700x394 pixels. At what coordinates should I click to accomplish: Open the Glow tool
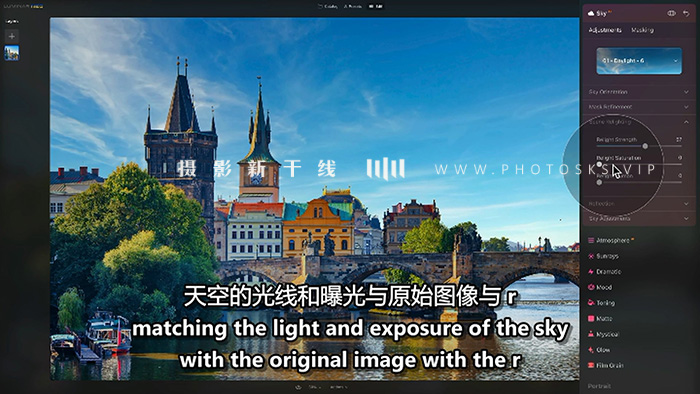[x=599, y=350]
